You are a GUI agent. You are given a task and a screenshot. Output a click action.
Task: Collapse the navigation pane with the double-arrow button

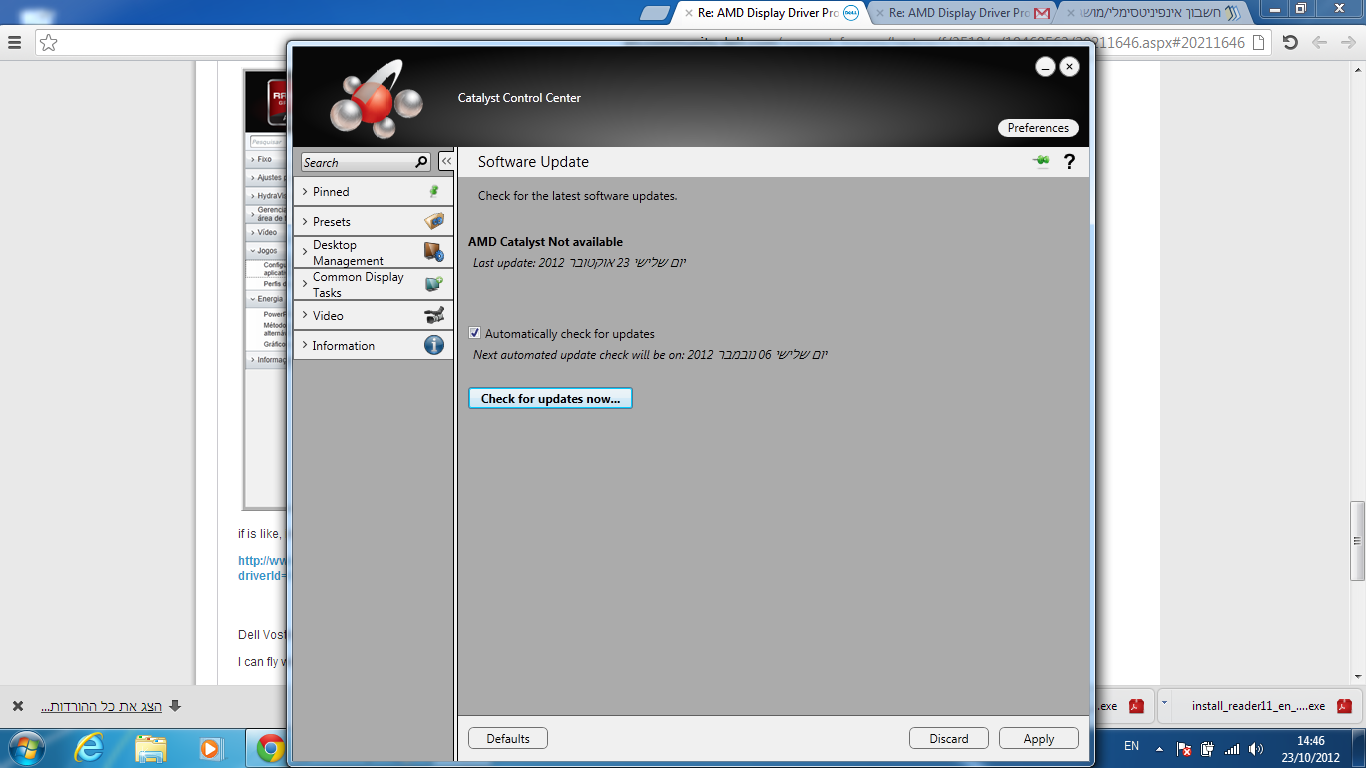[446, 162]
